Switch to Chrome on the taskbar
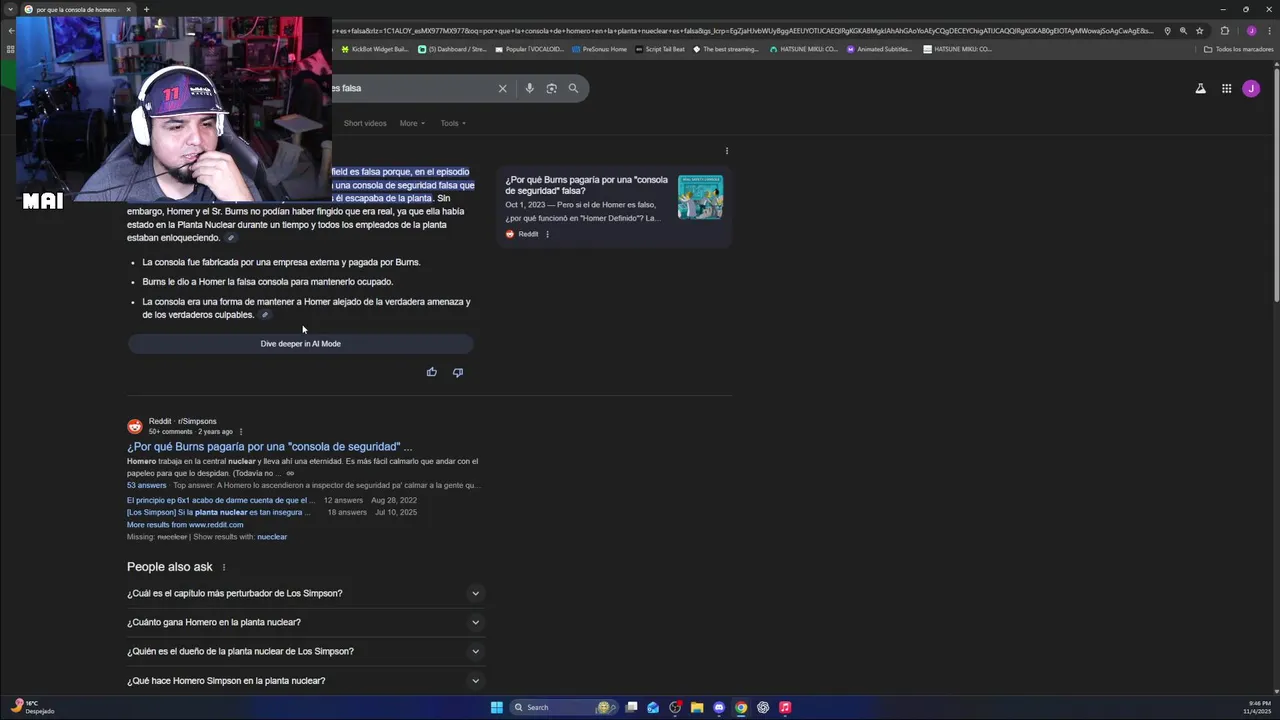Screen dimensions: 1280x720 (741, 707)
